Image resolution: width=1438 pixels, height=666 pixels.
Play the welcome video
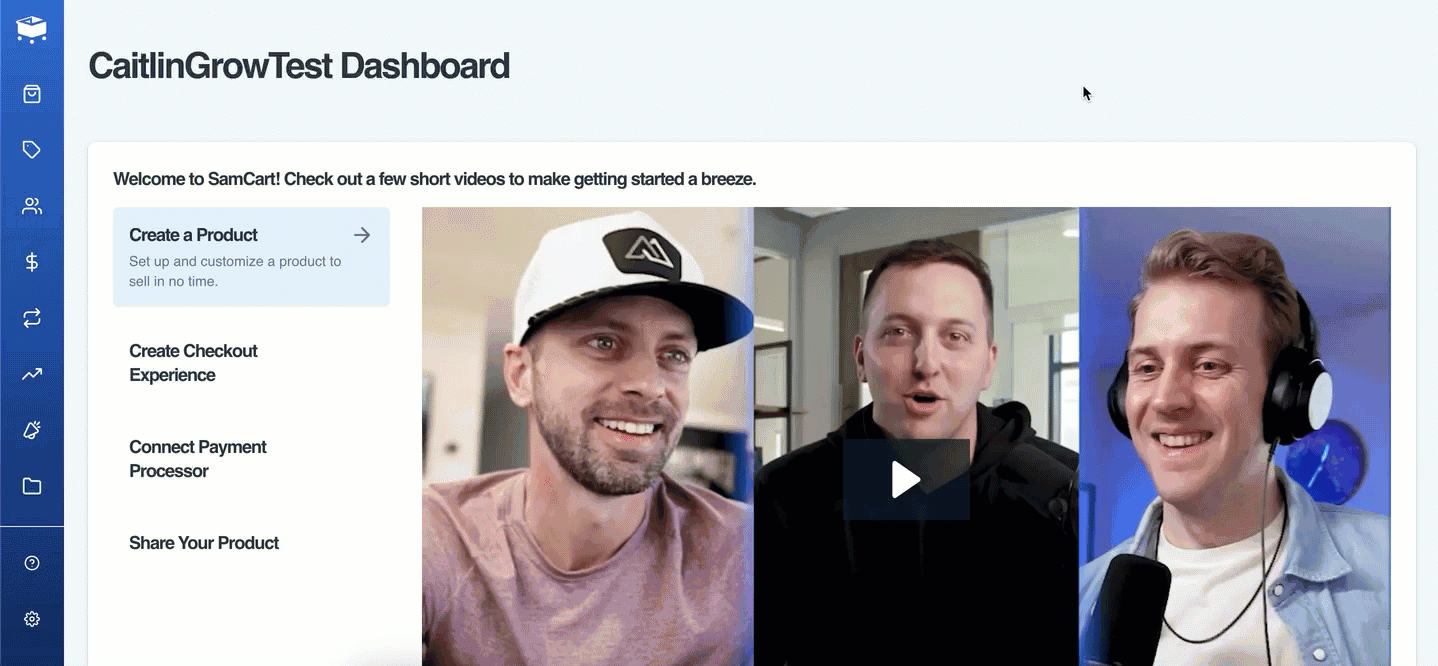pyautogui.click(x=906, y=479)
